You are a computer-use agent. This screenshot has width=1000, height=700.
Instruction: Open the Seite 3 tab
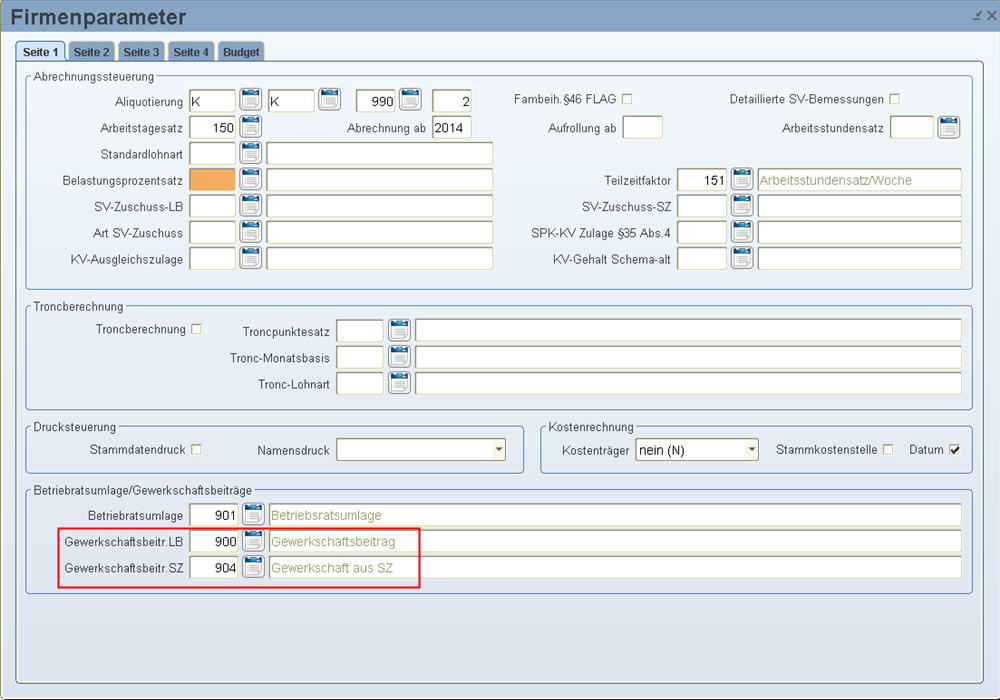pos(141,52)
